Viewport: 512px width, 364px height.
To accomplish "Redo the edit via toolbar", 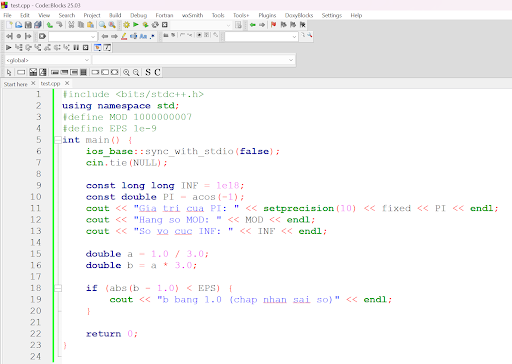I will (x=59, y=25).
